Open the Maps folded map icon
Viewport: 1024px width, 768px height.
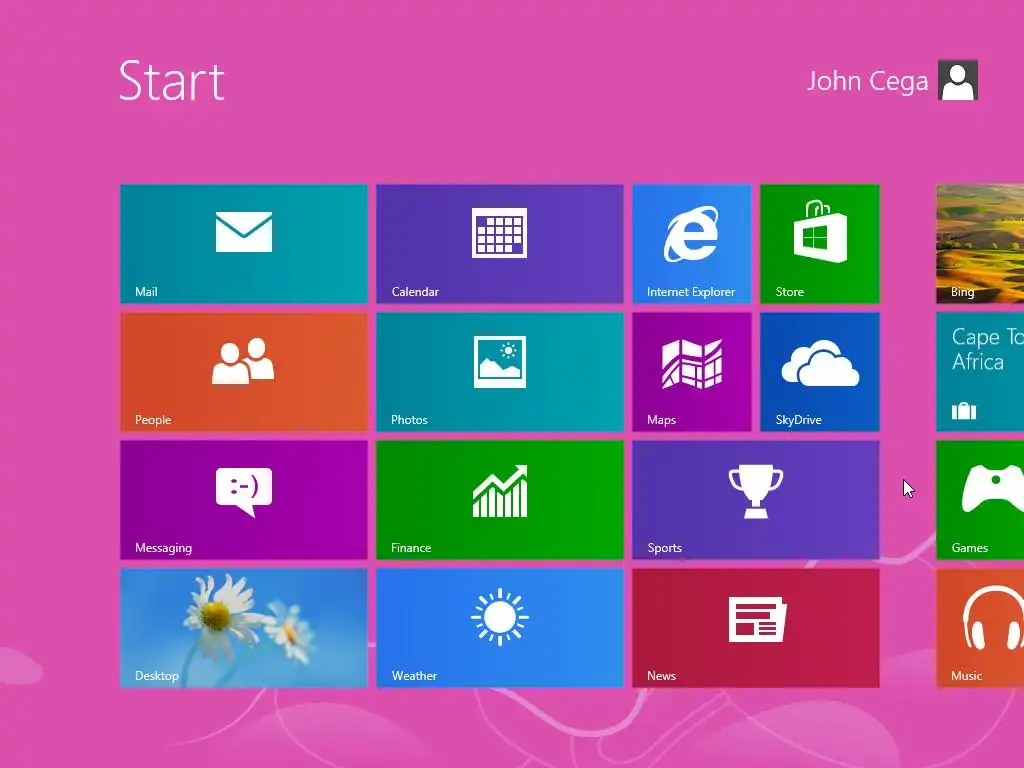692,363
